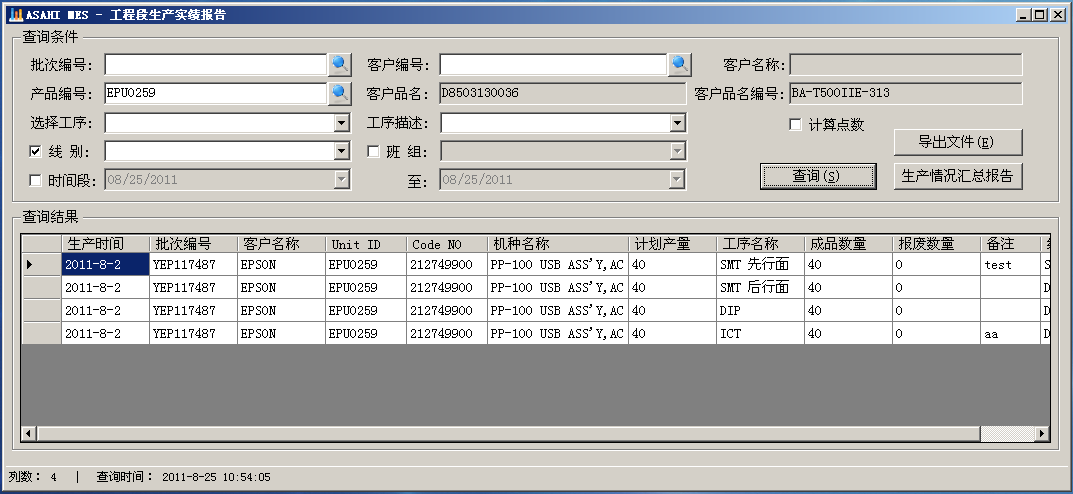Click the 产品编号 field containing EPU0259
1073x494 pixels.
pyautogui.click(x=215, y=94)
